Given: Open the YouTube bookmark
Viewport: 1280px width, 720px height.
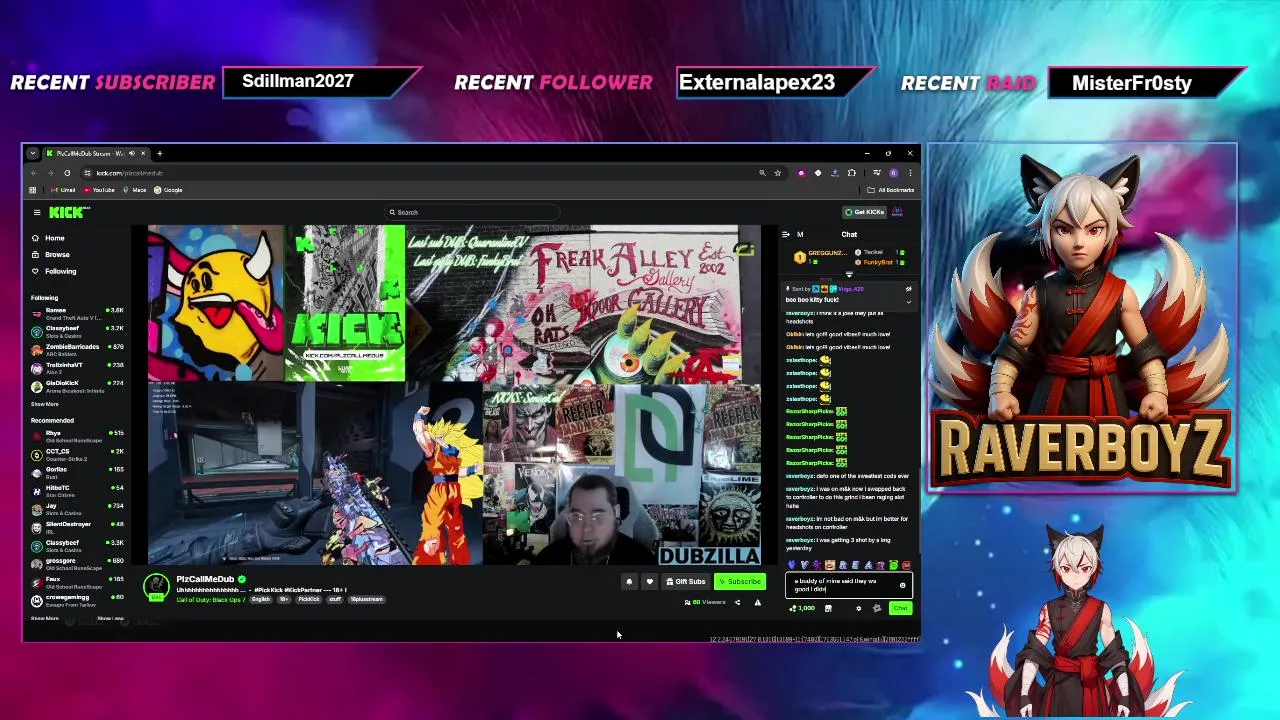Looking at the screenshot, I should [99, 190].
